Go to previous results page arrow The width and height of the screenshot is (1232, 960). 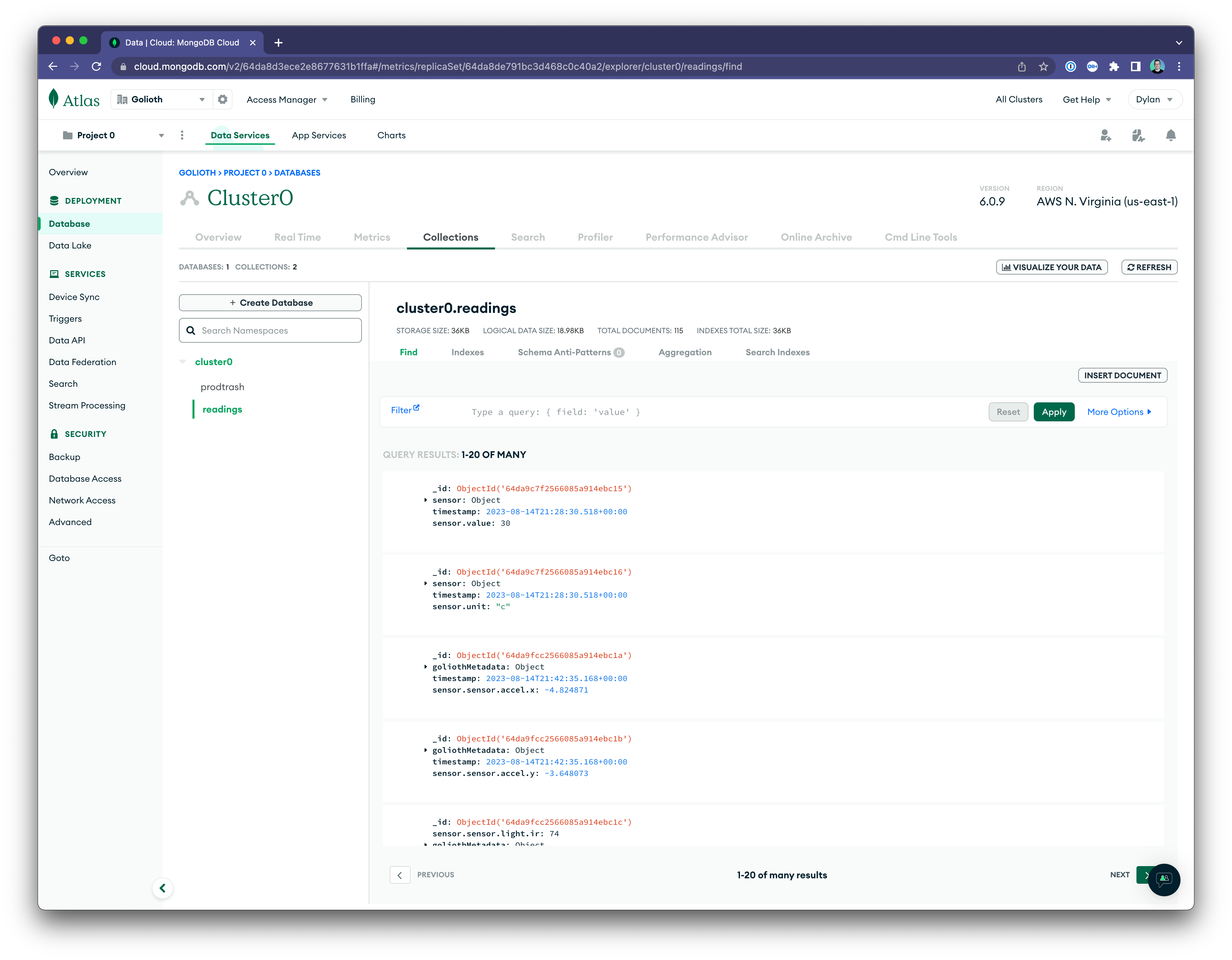pos(400,875)
